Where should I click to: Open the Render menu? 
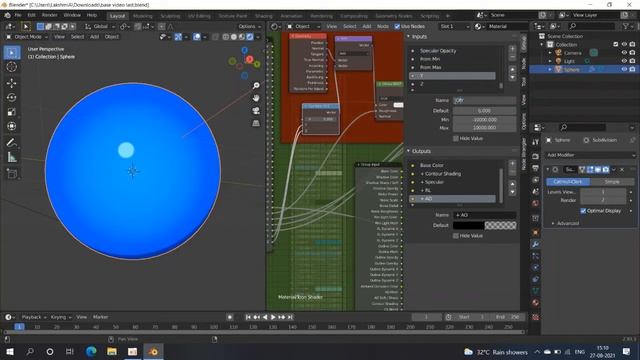click(49, 15)
